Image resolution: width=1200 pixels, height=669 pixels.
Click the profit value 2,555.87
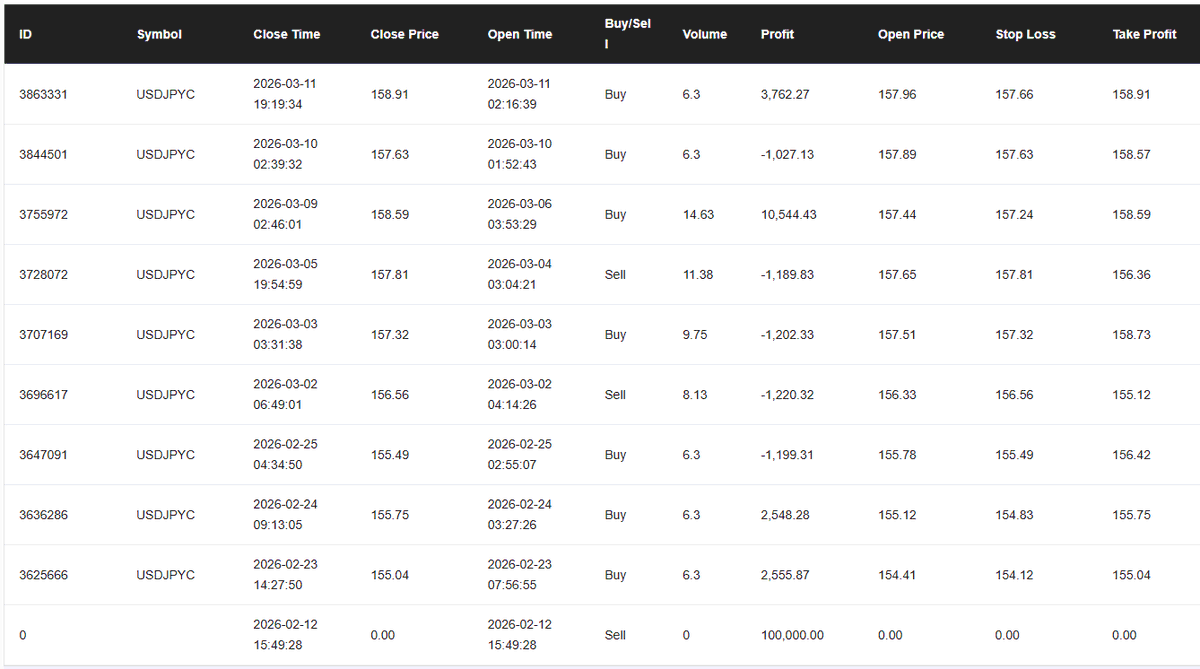coord(787,574)
